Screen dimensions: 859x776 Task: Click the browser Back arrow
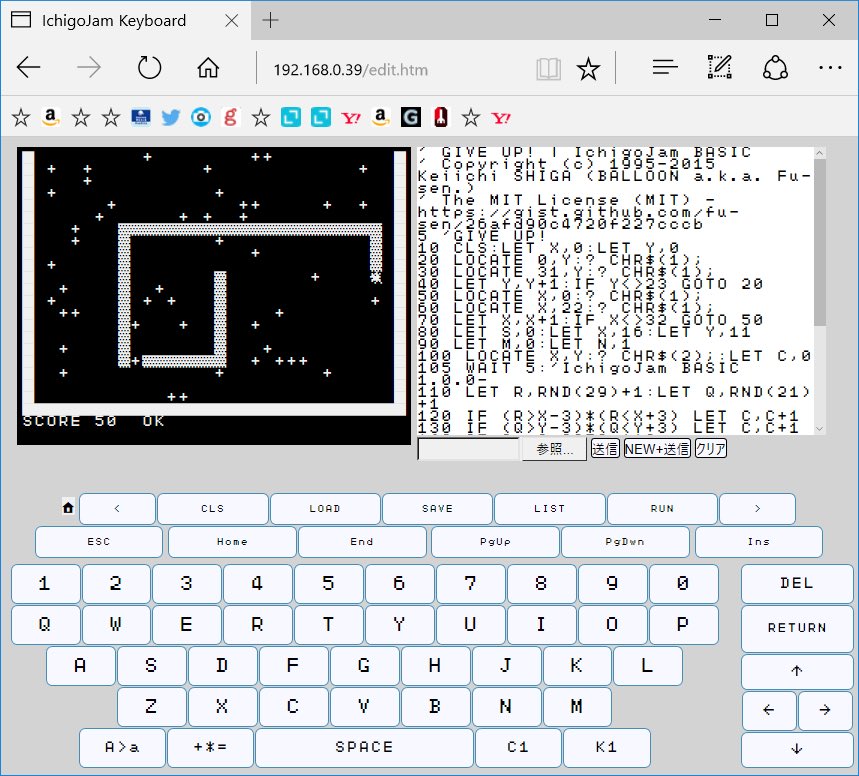coord(28,69)
